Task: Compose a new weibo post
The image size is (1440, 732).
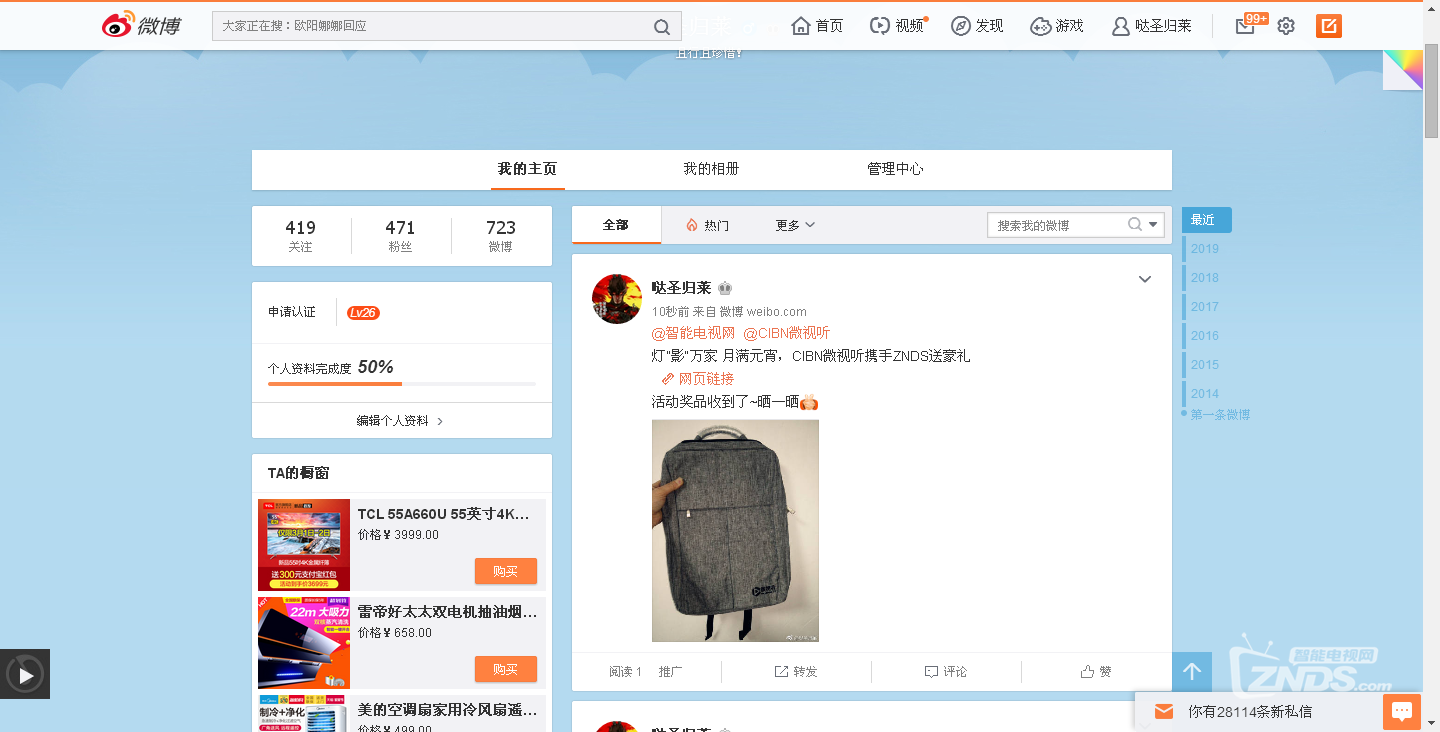Action: [1329, 26]
